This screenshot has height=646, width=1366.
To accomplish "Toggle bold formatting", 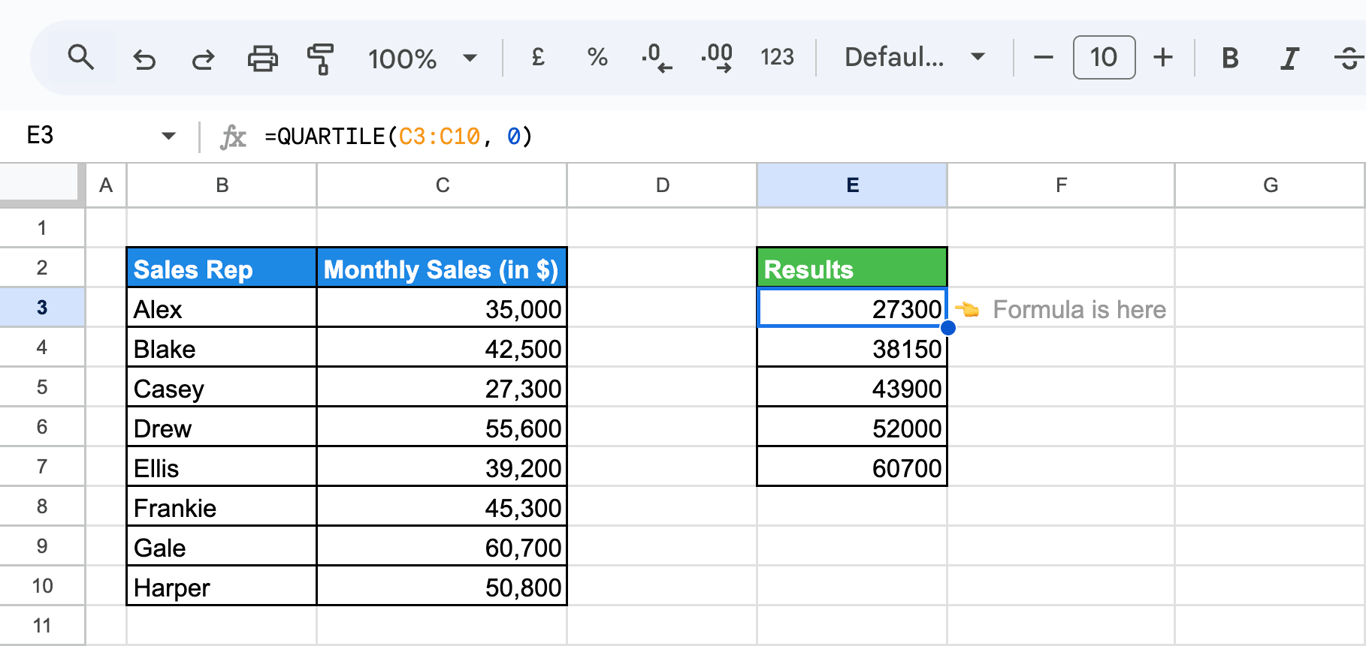I will coord(1230,59).
